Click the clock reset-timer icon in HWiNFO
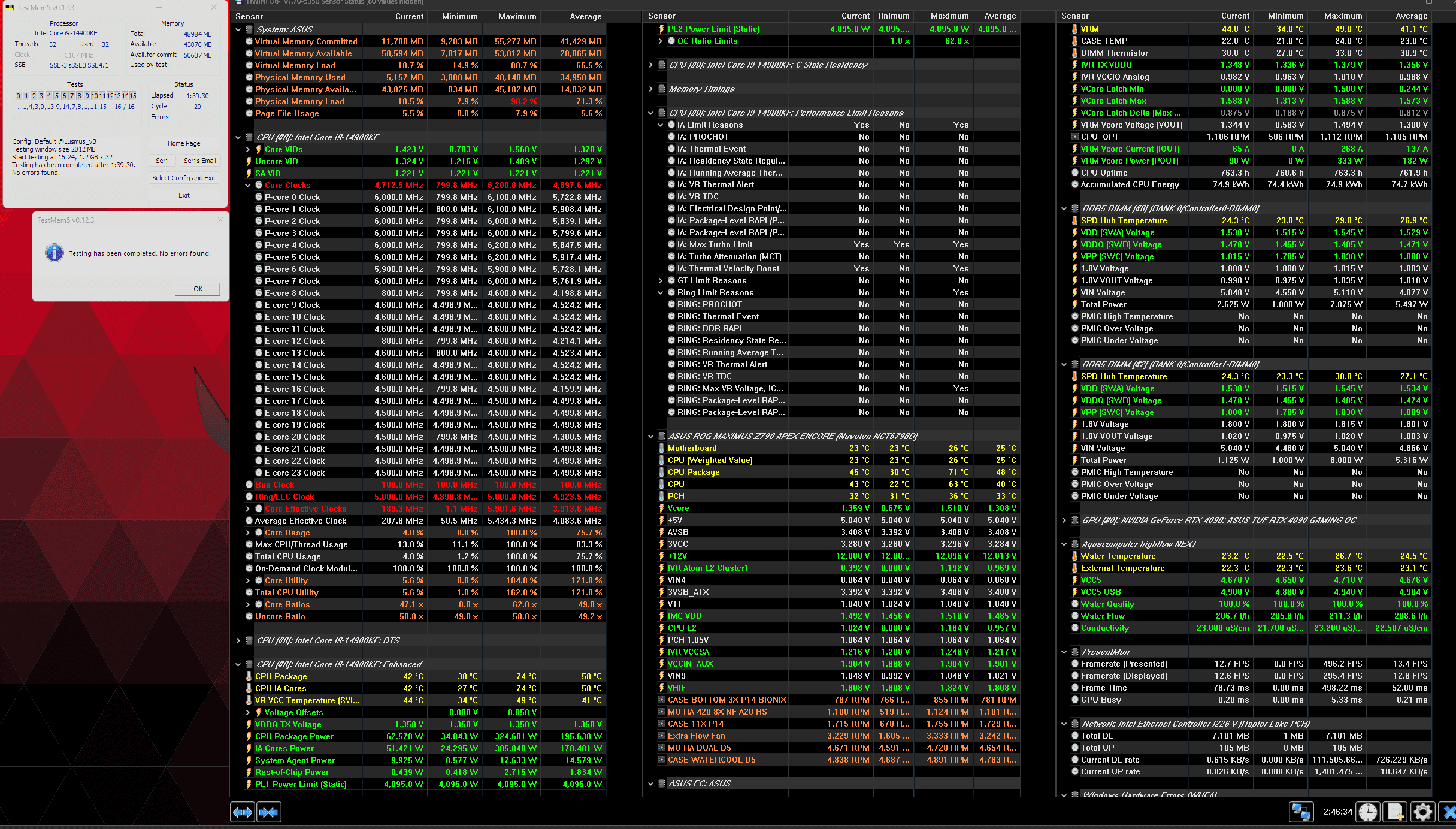The image size is (1456, 829). [x=1368, y=812]
